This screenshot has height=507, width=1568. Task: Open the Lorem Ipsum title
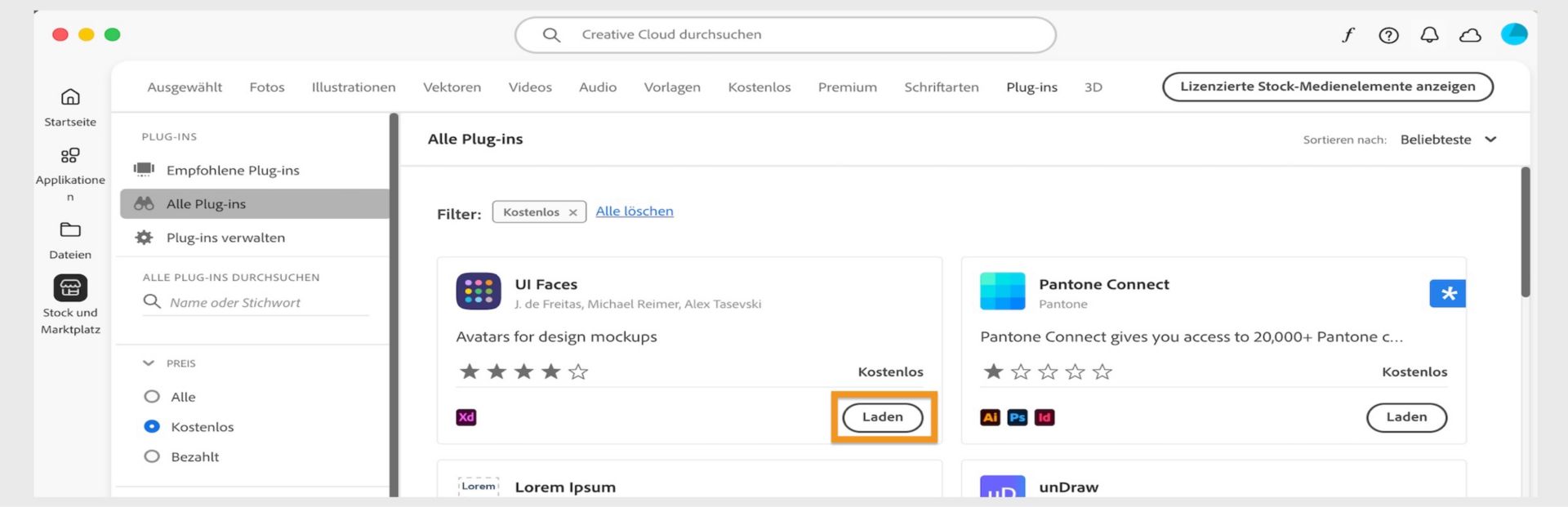tap(565, 487)
